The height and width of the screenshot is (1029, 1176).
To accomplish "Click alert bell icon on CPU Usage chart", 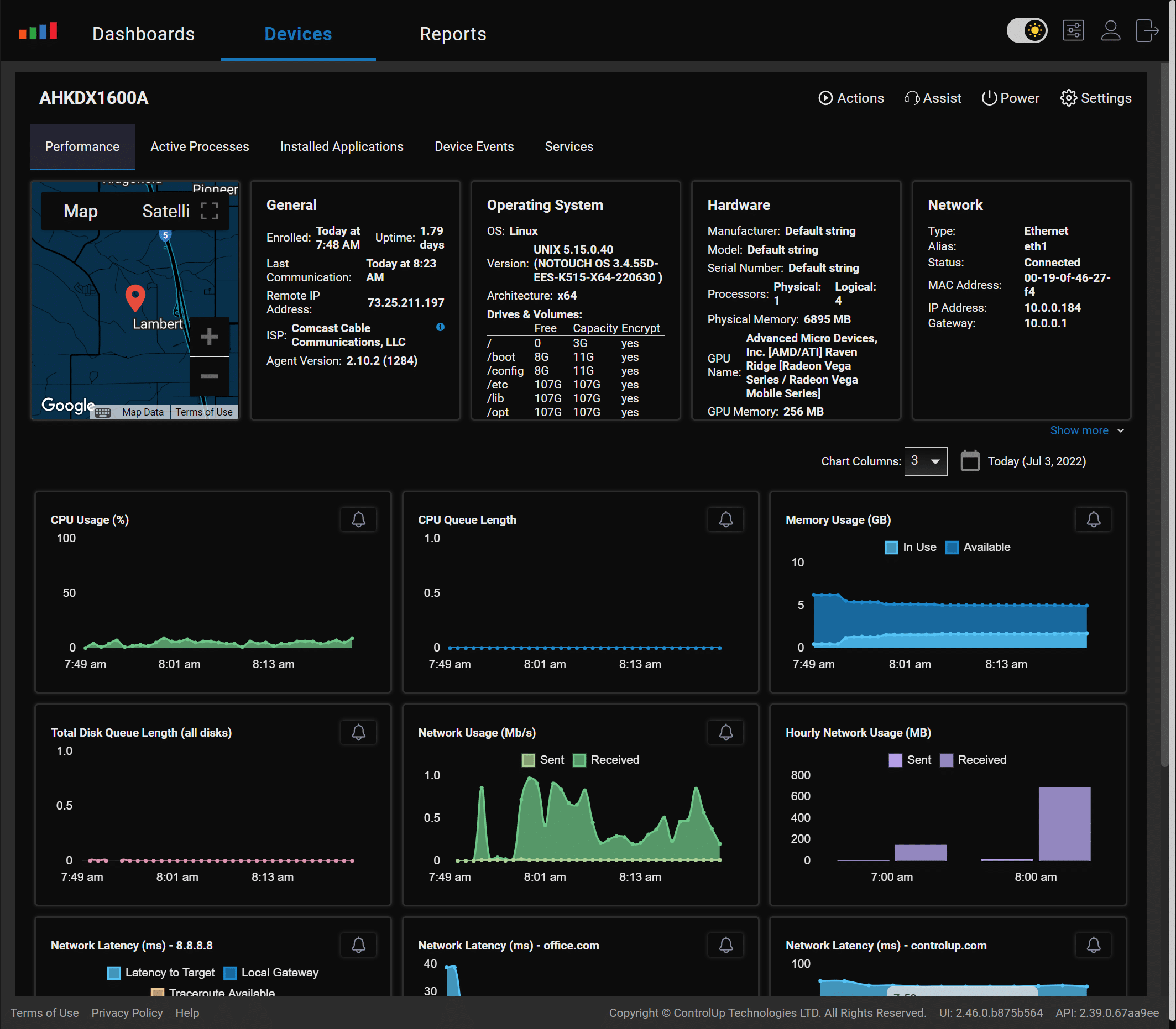I will pos(359,519).
